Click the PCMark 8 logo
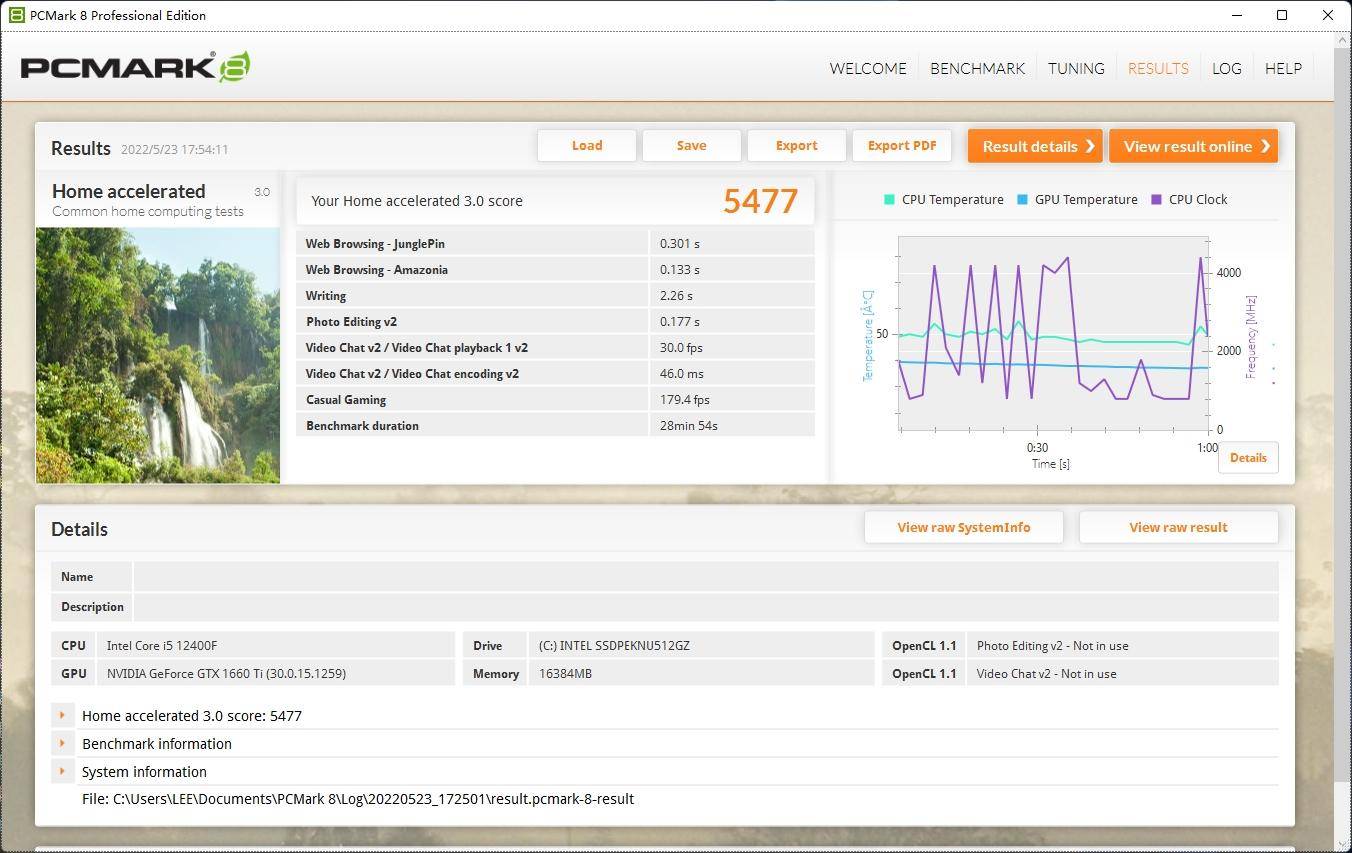 (135, 67)
